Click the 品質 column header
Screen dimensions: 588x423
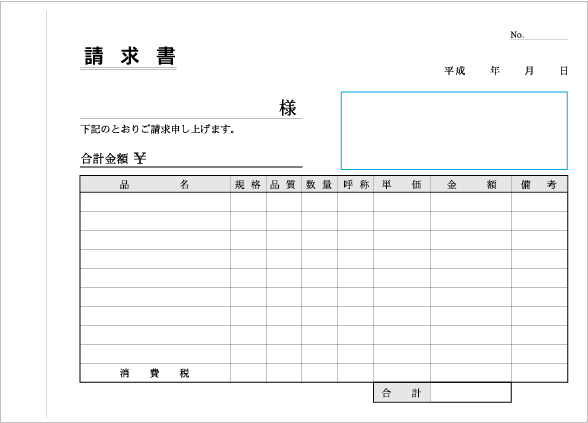tap(284, 184)
